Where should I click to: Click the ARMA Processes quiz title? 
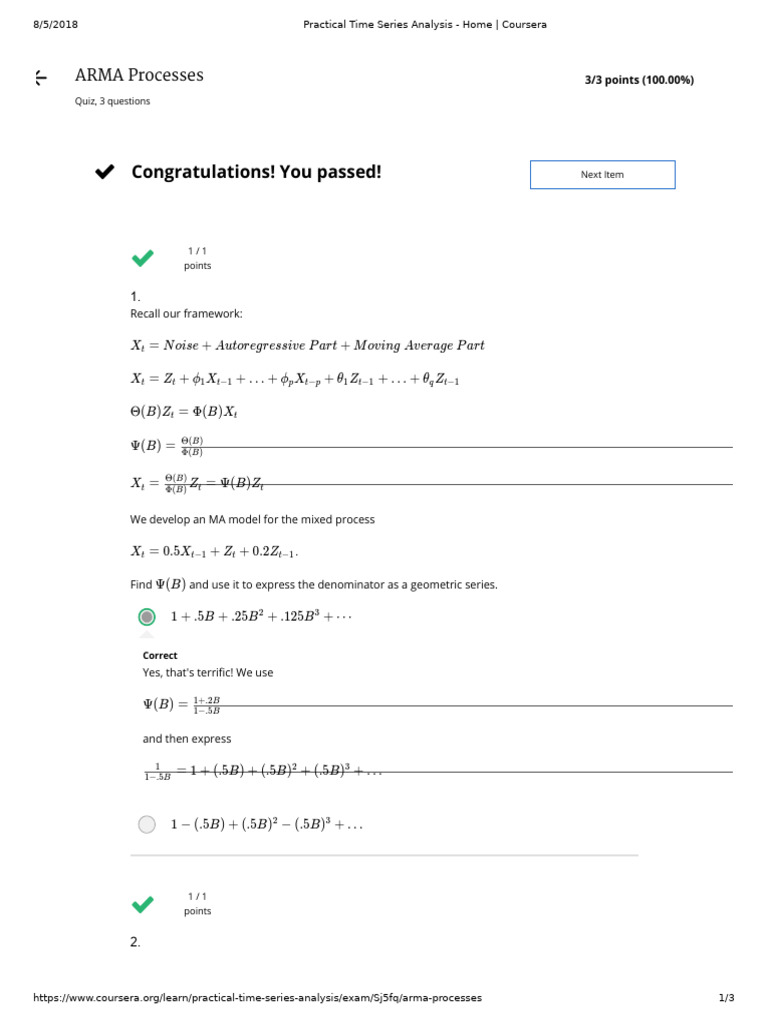[139, 75]
